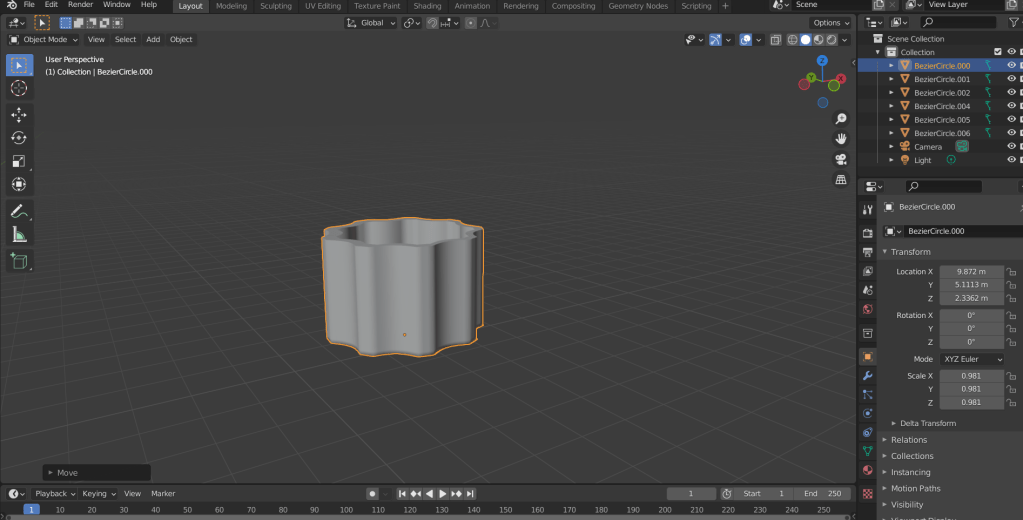Activate the Move tool
Viewport: 1023px width, 520px height.
point(19,115)
